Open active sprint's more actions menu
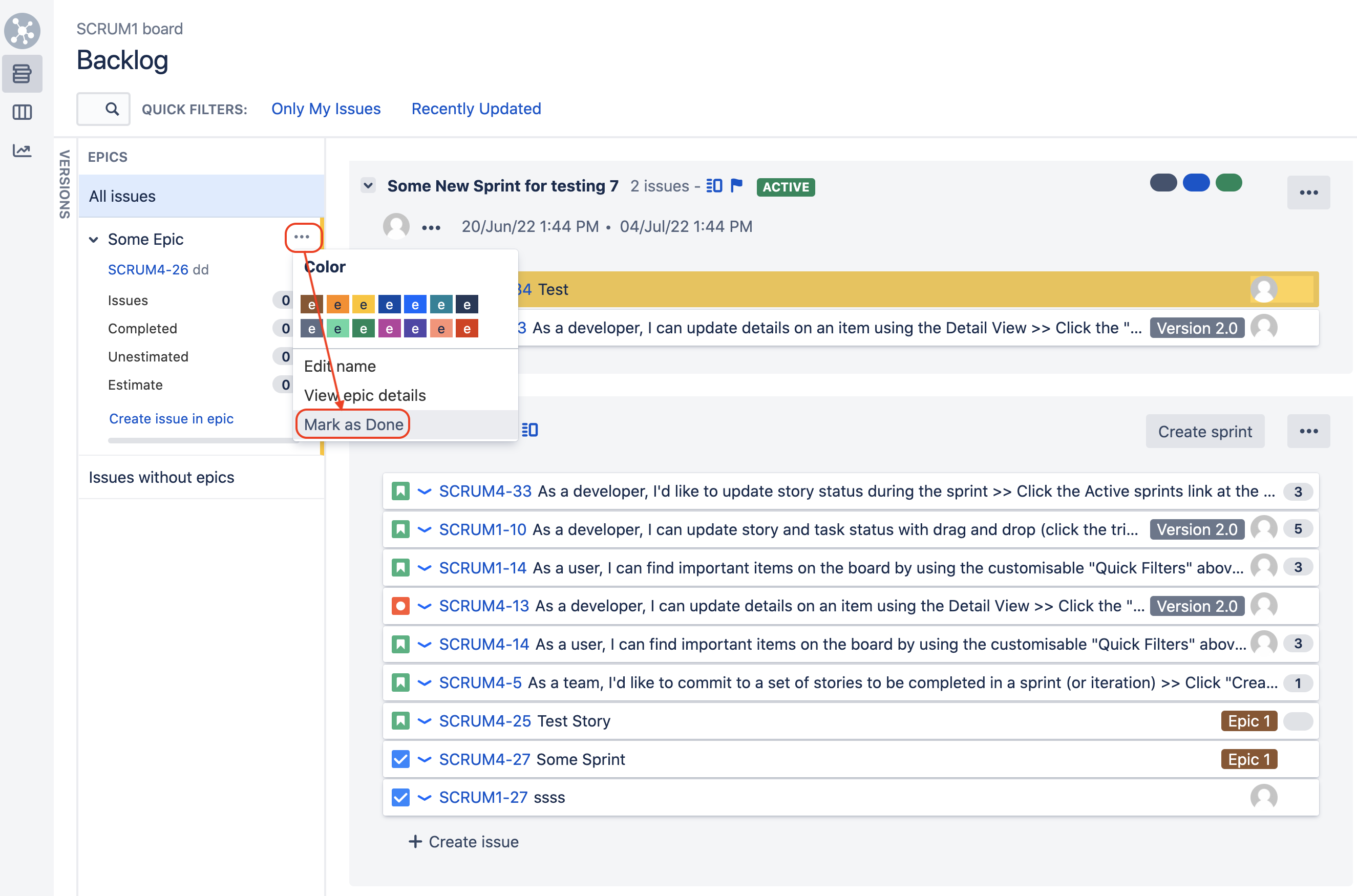Image resolution: width=1357 pixels, height=896 pixels. 1308,193
